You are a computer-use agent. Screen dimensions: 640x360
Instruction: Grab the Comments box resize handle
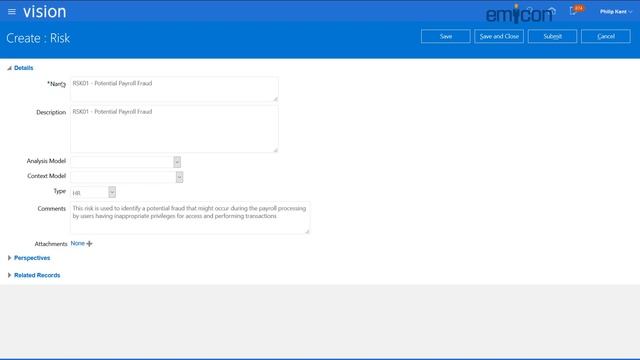307,231
